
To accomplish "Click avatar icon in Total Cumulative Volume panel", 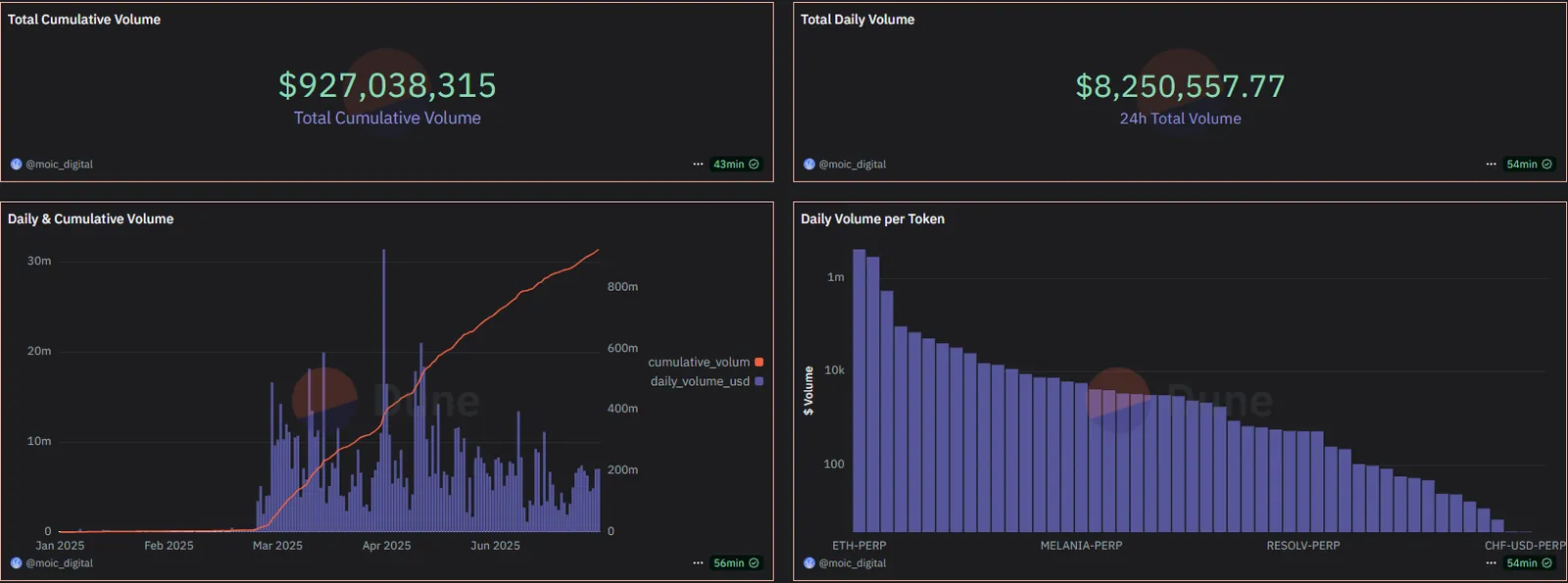I will point(16,165).
